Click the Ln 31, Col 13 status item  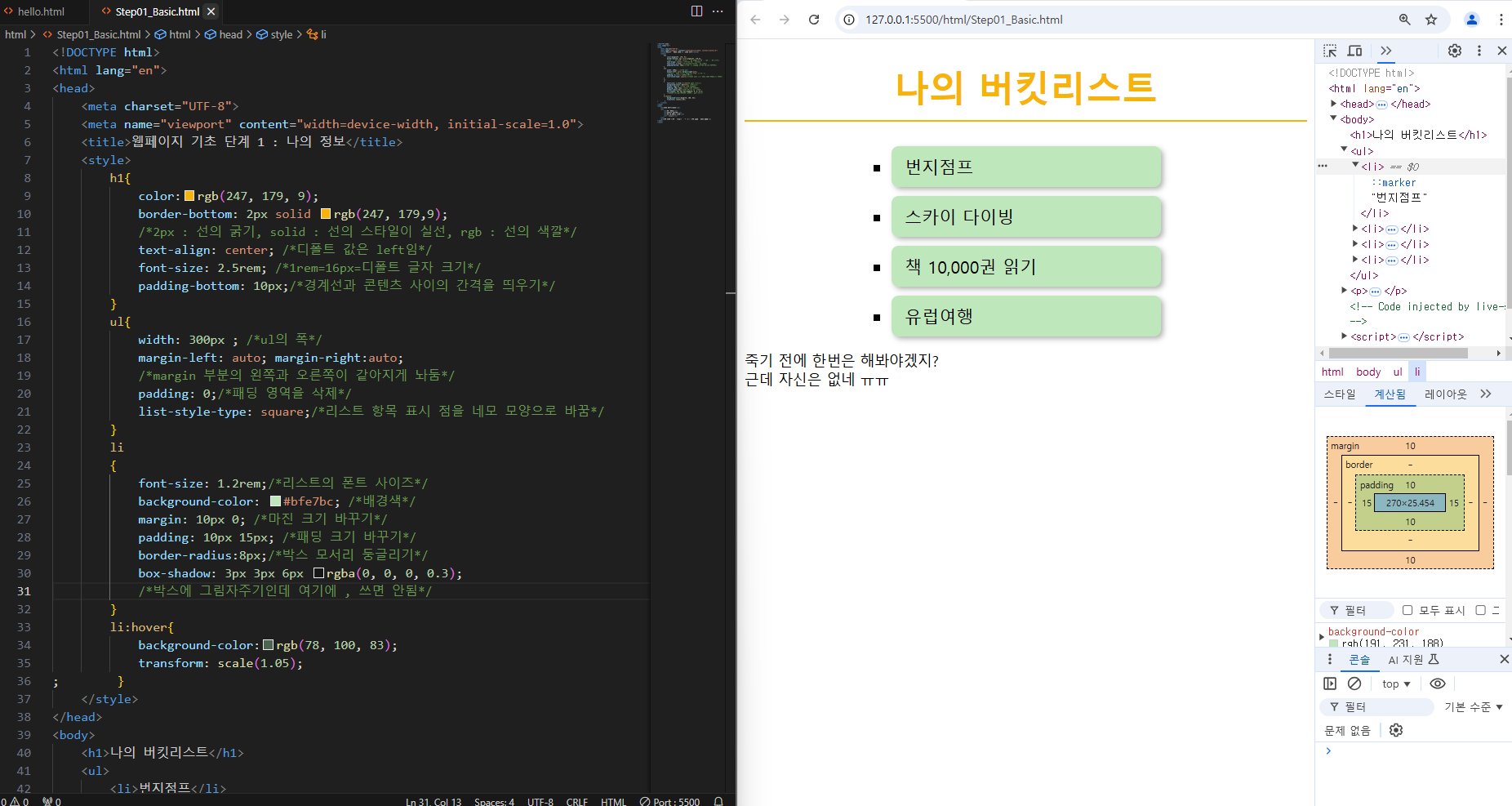pos(434,801)
